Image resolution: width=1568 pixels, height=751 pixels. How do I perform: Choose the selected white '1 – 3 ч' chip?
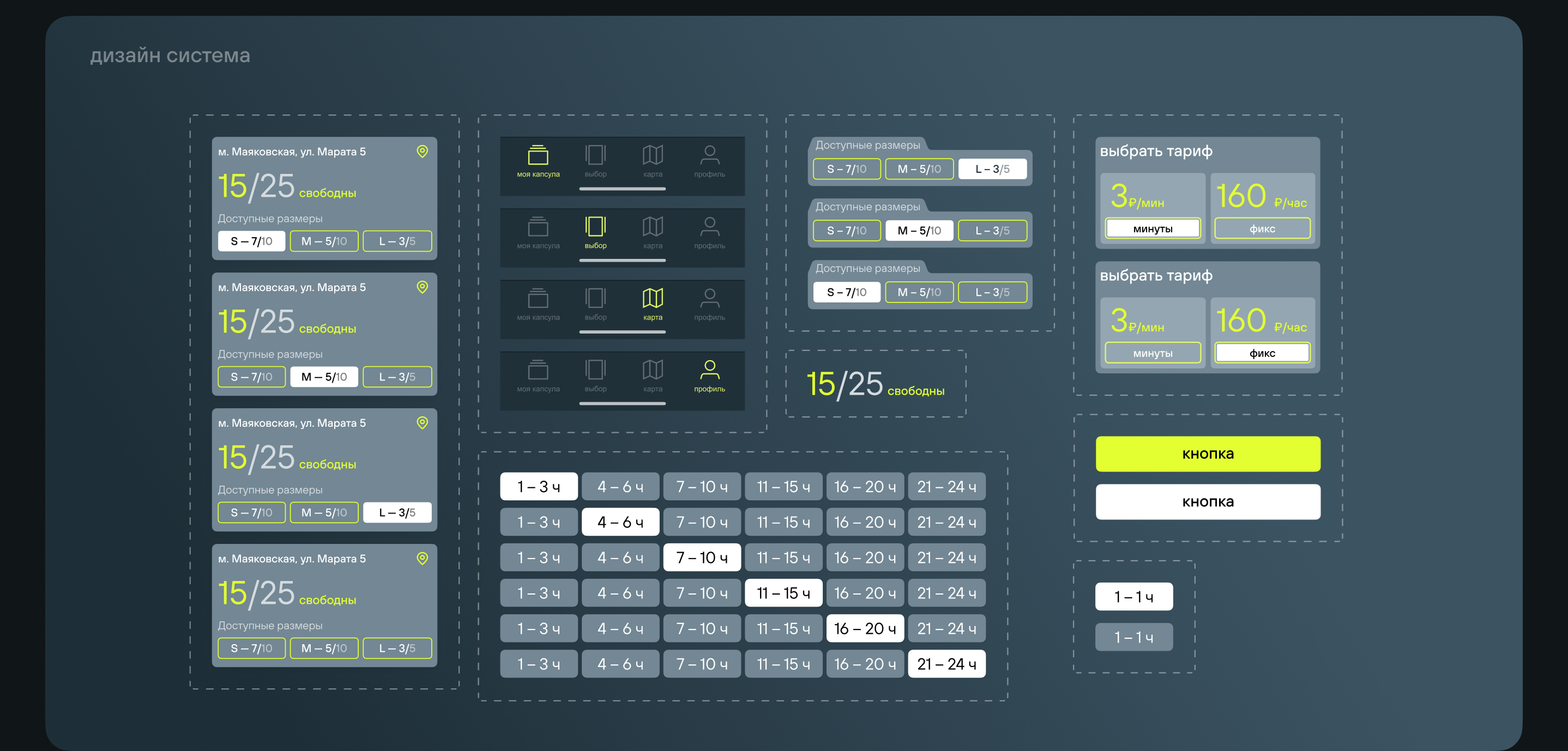pos(539,487)
